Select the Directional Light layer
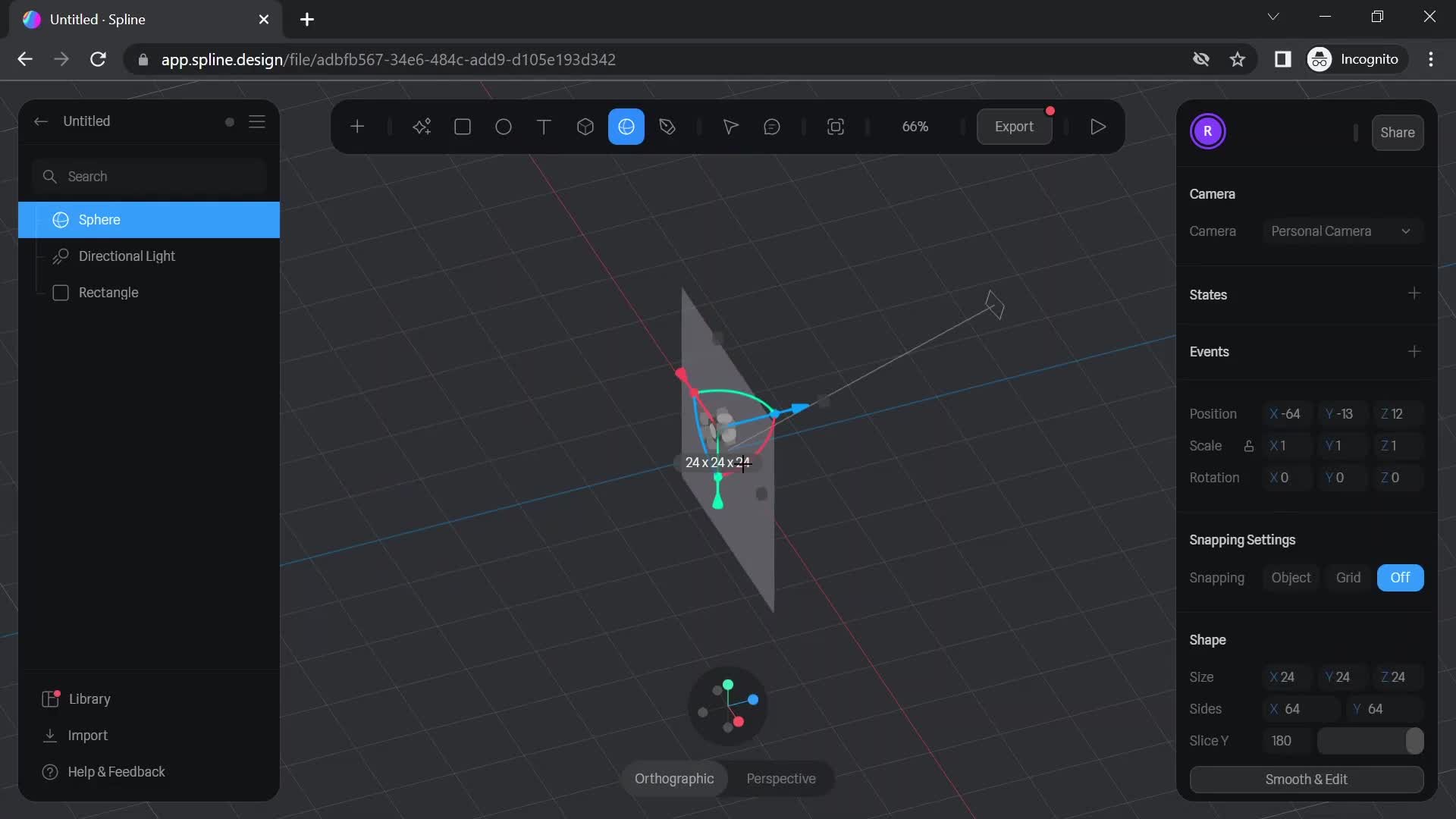This screenshot has height=819, width=1456. pos(149,256)
